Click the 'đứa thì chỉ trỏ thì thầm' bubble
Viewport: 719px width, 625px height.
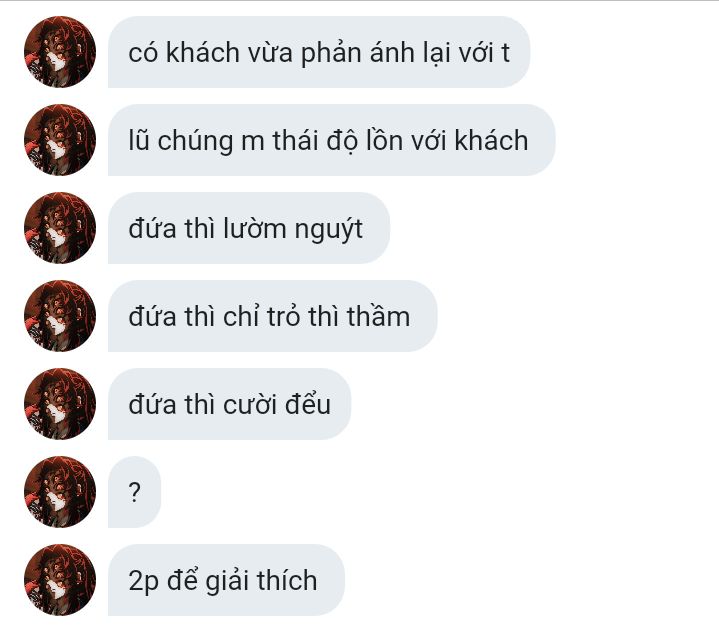click(x=273, y=316)
